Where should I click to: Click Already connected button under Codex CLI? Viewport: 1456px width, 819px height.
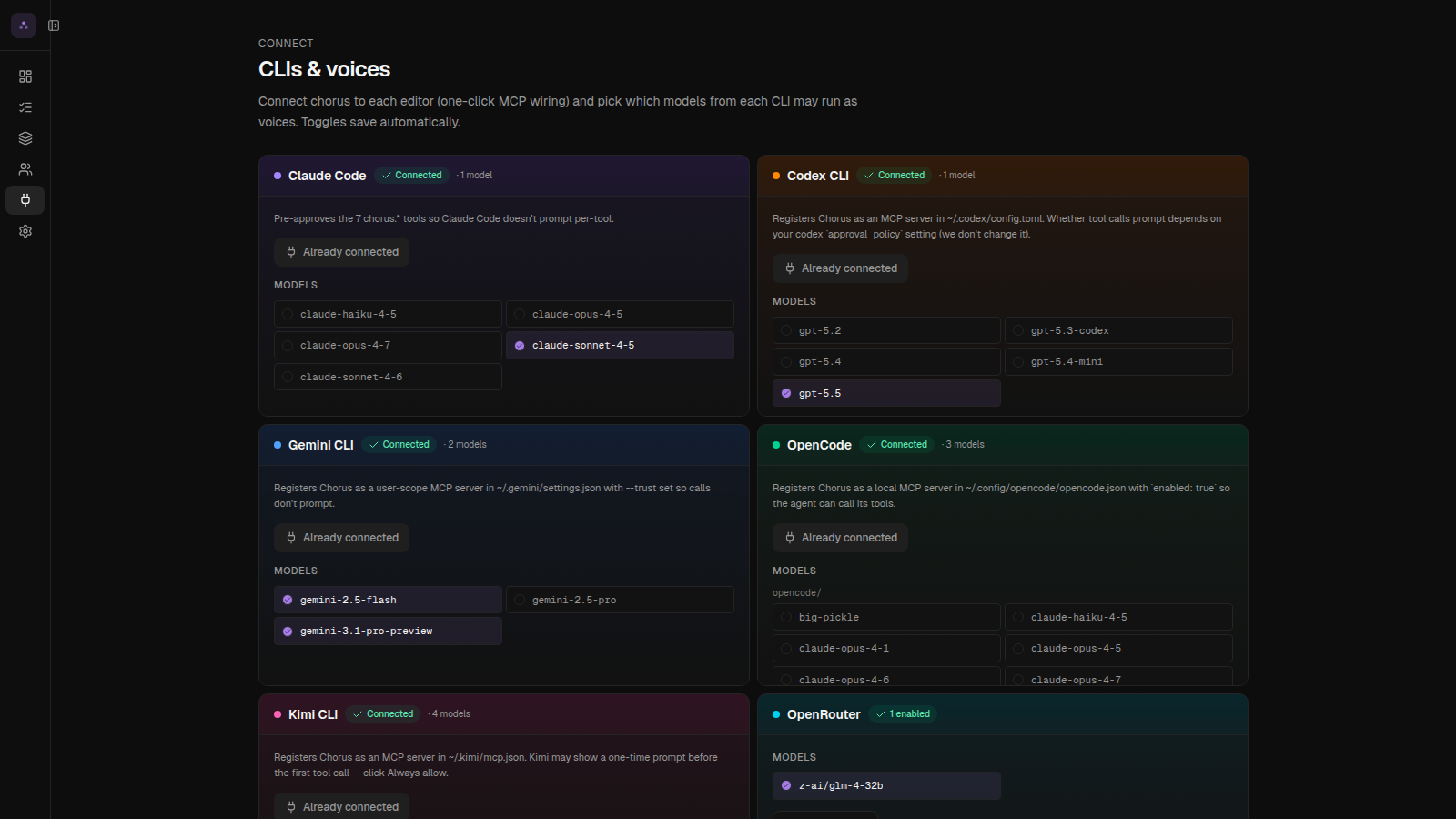840,268
